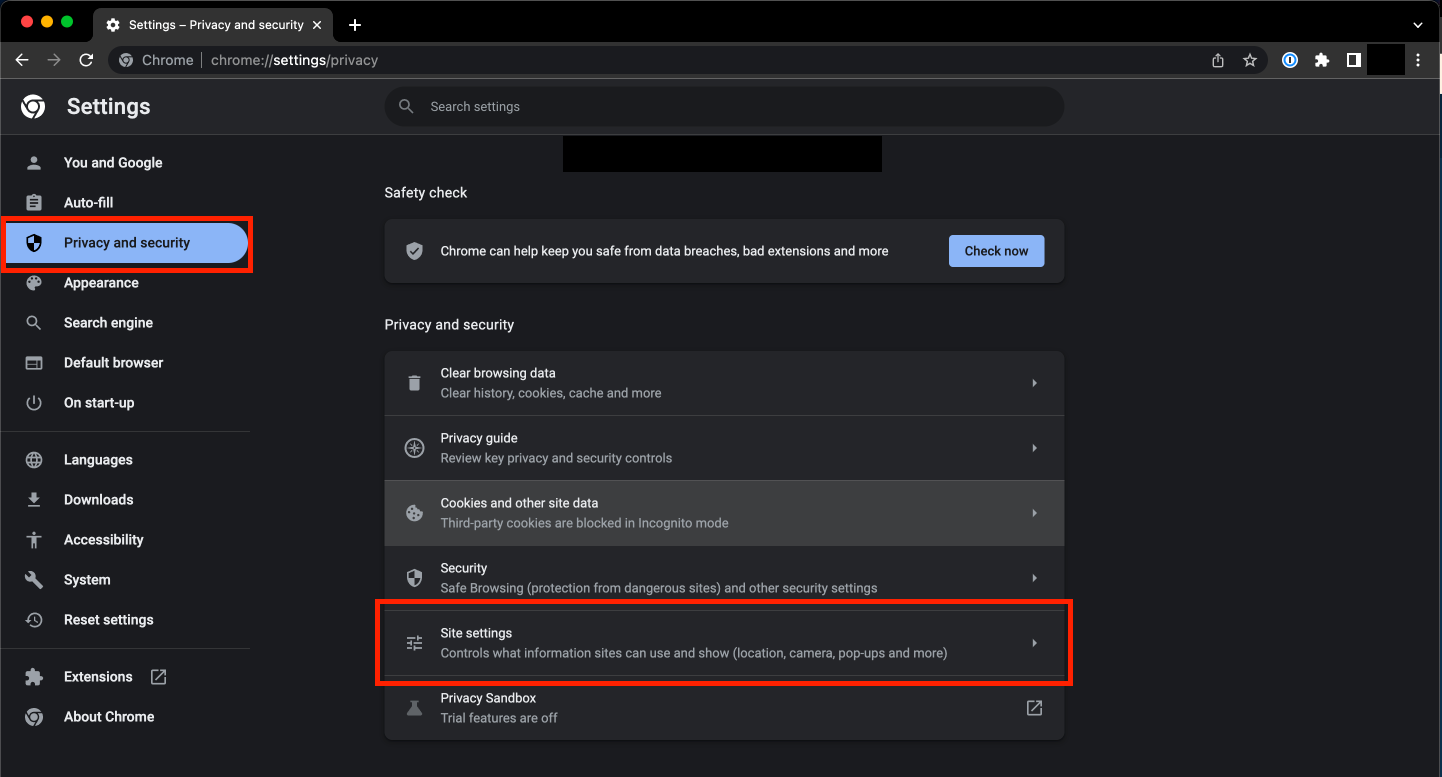1442x777 pixels.
Task: Click the Safety check shield icon
Action: (x=414, y=251)
